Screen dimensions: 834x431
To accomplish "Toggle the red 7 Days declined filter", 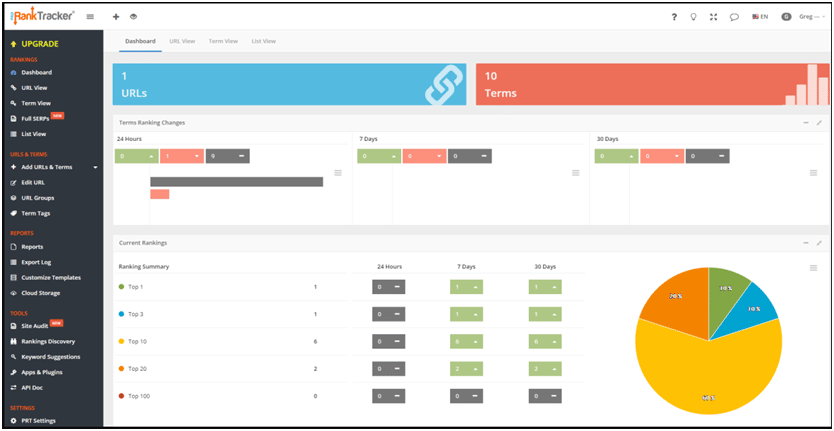I will click(424, 156).
